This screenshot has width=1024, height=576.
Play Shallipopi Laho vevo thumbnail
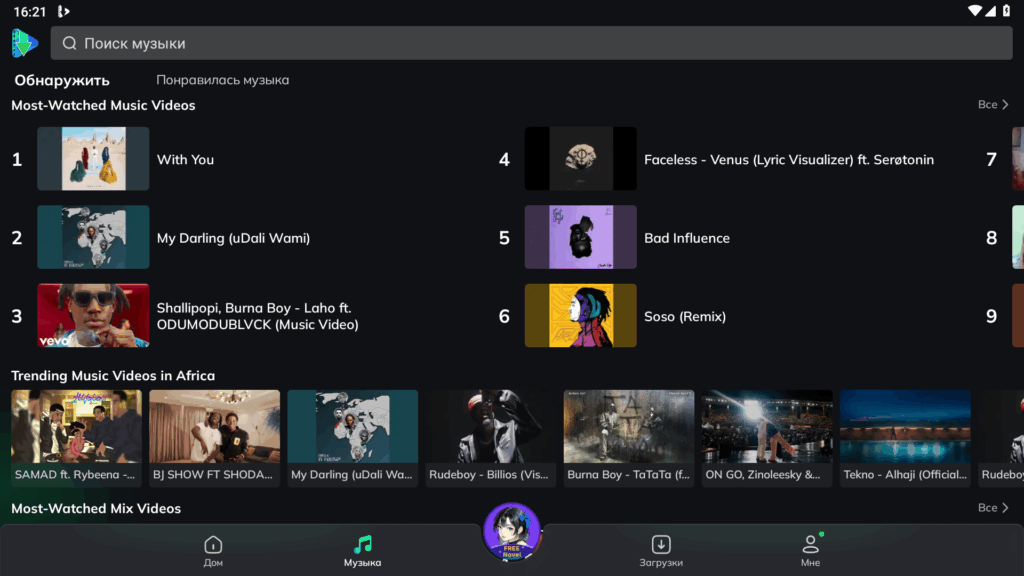pos(93,315)
